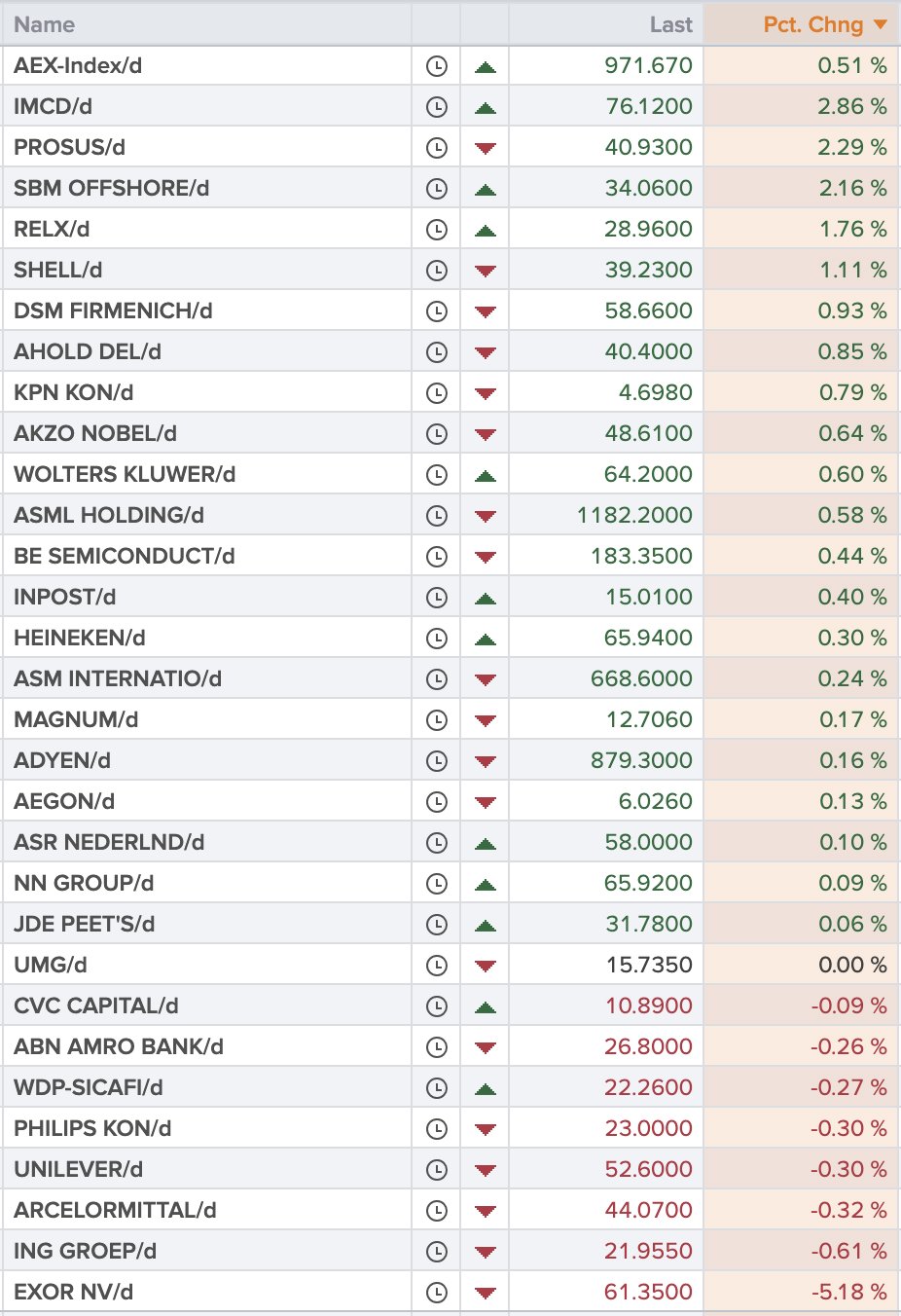Click the green up arrow for NN GROUP/d
This screenshot has width=901, height=1316.
(x=486, y=885)
